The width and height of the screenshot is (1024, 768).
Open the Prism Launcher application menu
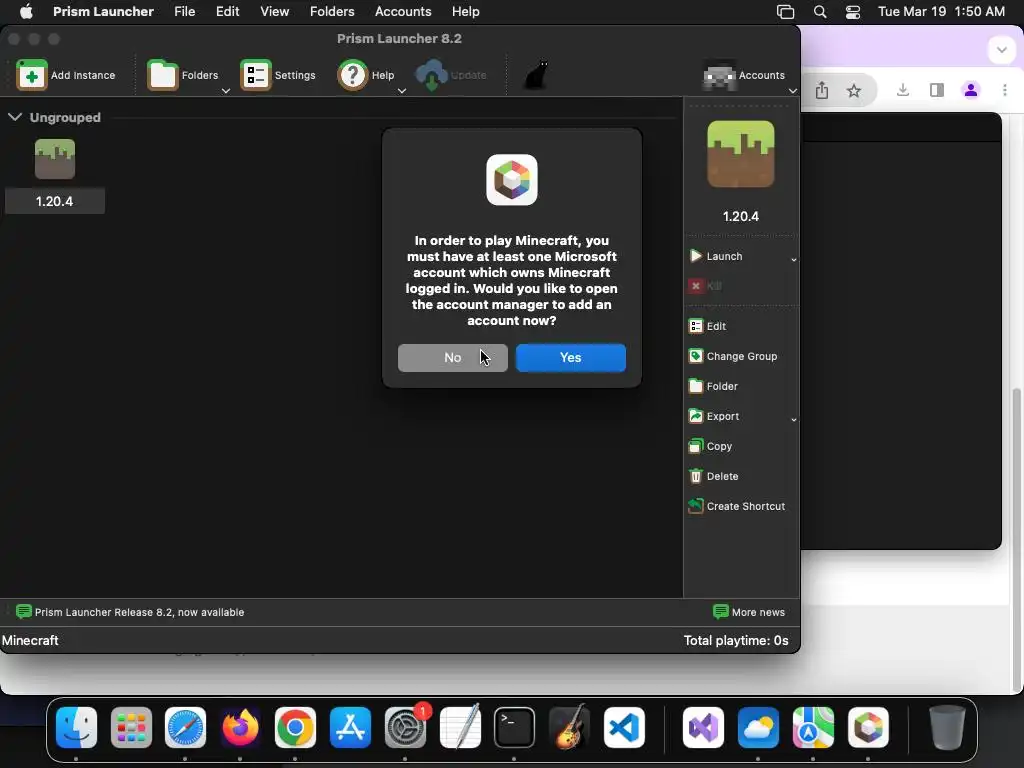(103, 11)
